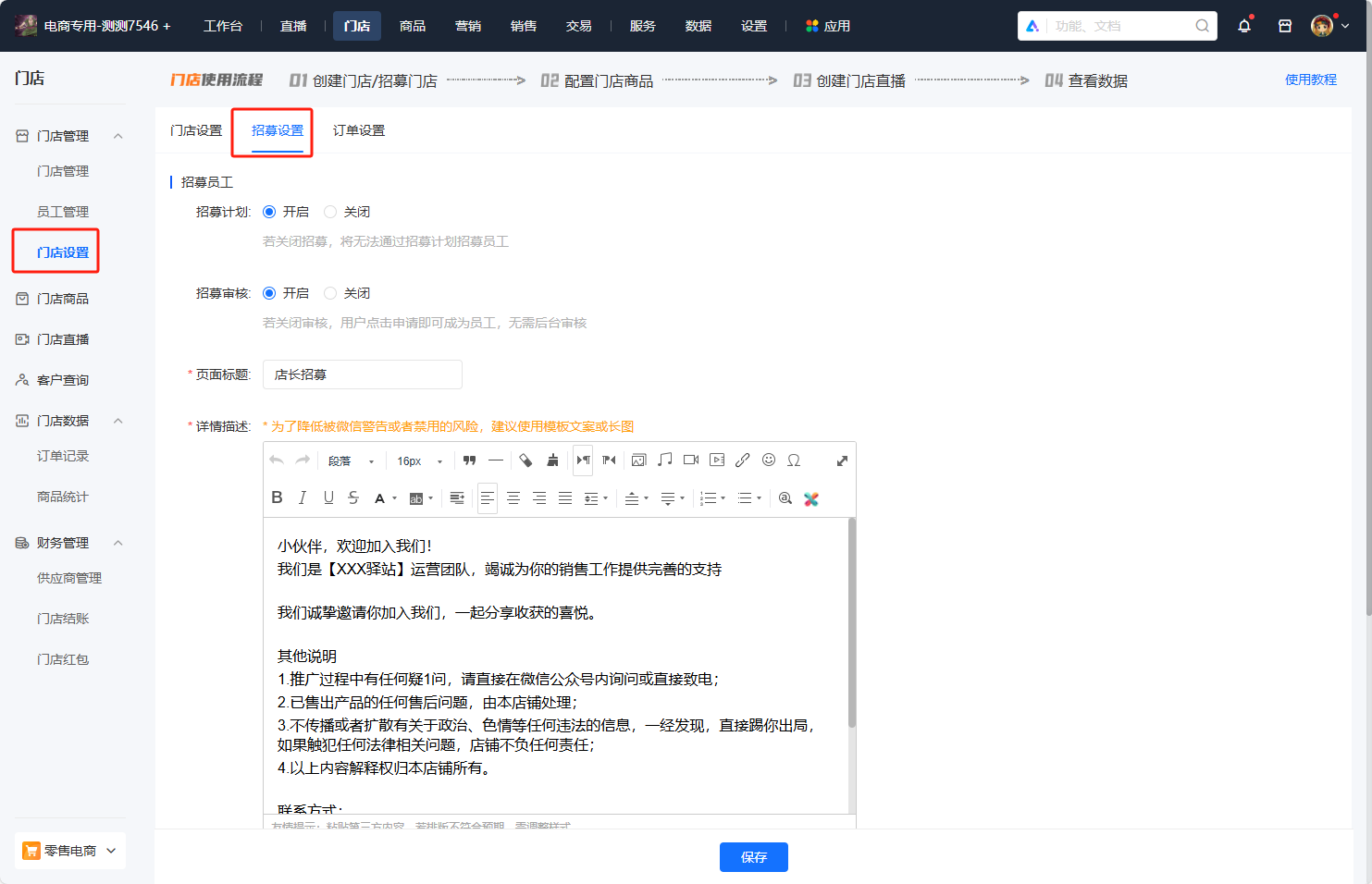This screenshot has height=884, width=1372.
Task: Insert audio with the music note icon
Action: pyautogui.click(x=664, y=460)
